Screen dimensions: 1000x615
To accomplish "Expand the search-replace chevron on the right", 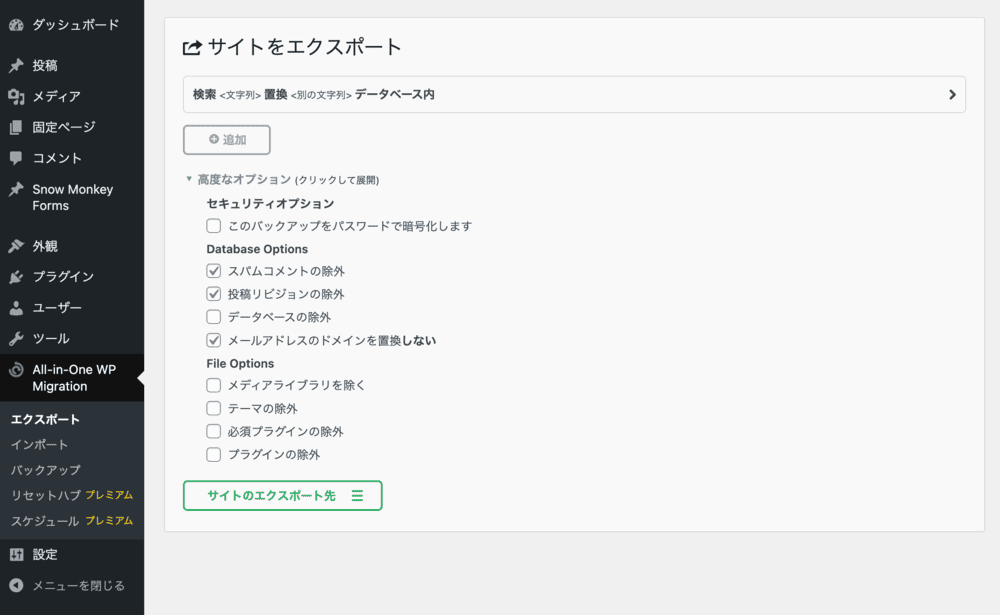I will click(x=952, y=93).
